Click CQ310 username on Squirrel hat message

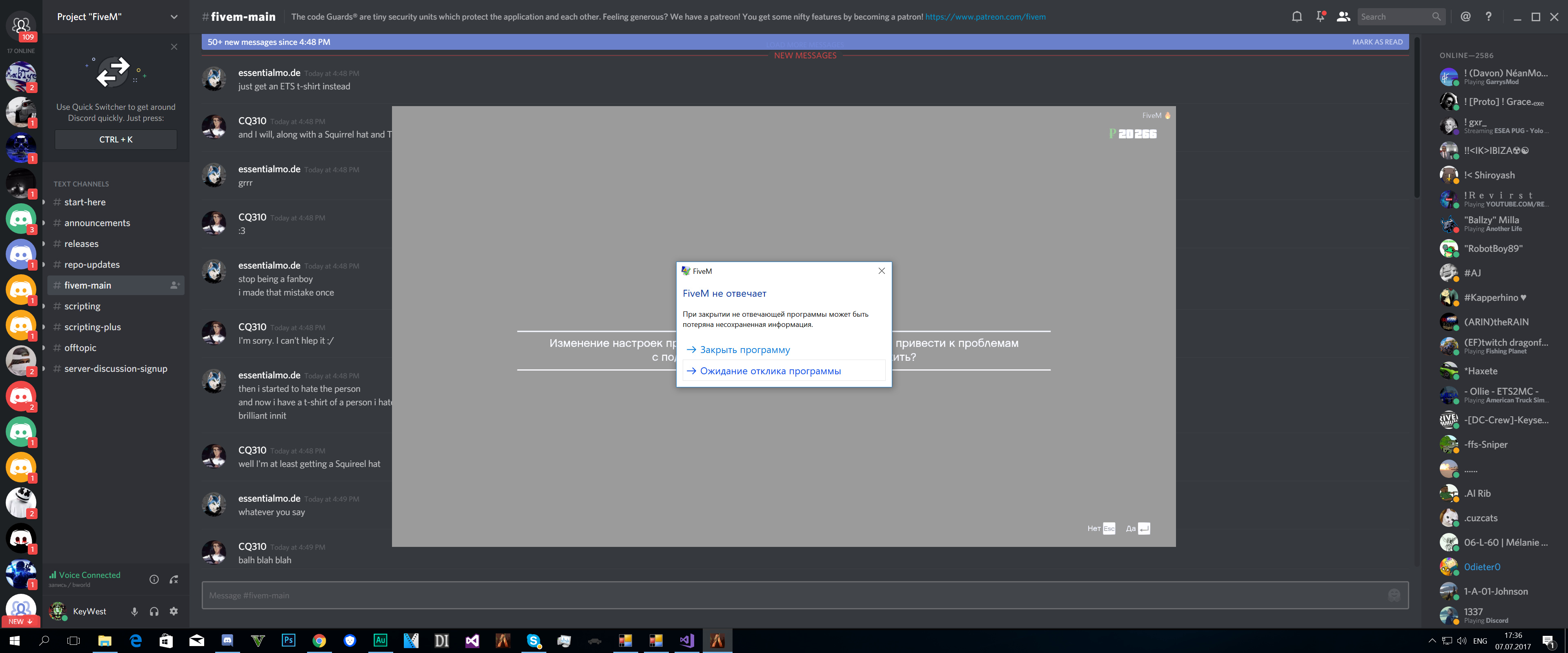pyautogui.click(x=252, y=120)
